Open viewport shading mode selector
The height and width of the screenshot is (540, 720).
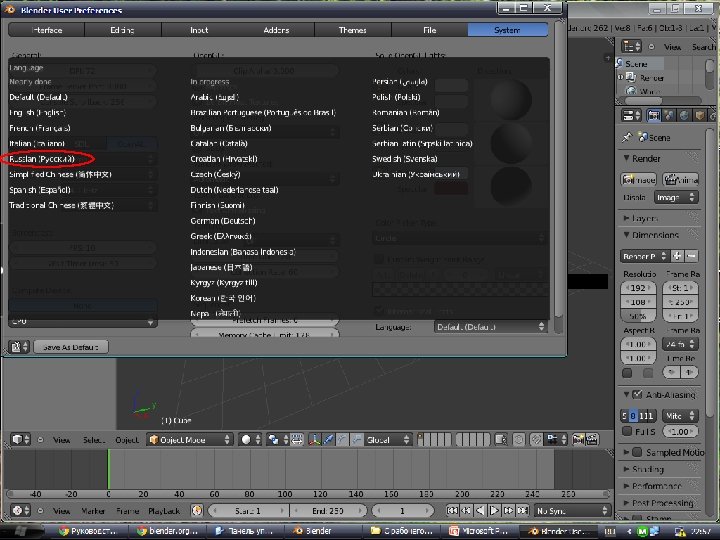point(251,440)
